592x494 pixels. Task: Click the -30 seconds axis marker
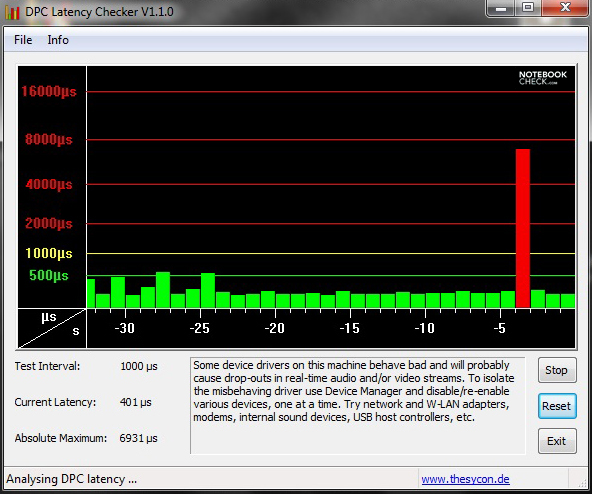[125, 328]
